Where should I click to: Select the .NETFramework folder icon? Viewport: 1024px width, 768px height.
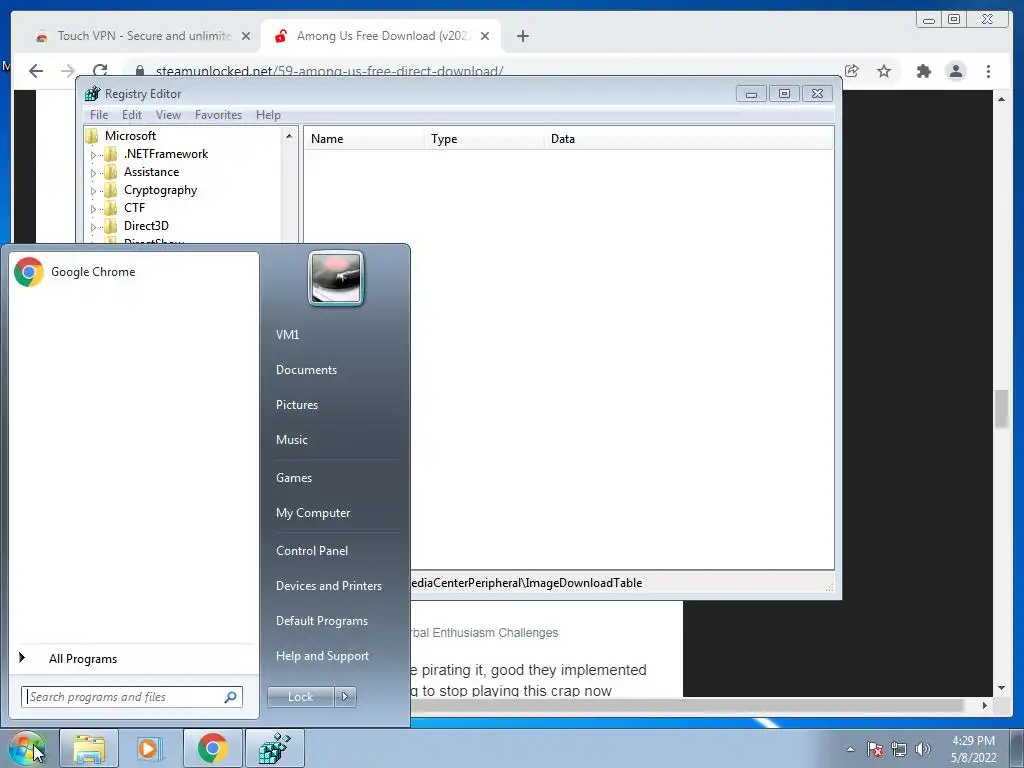click(112, 154)
